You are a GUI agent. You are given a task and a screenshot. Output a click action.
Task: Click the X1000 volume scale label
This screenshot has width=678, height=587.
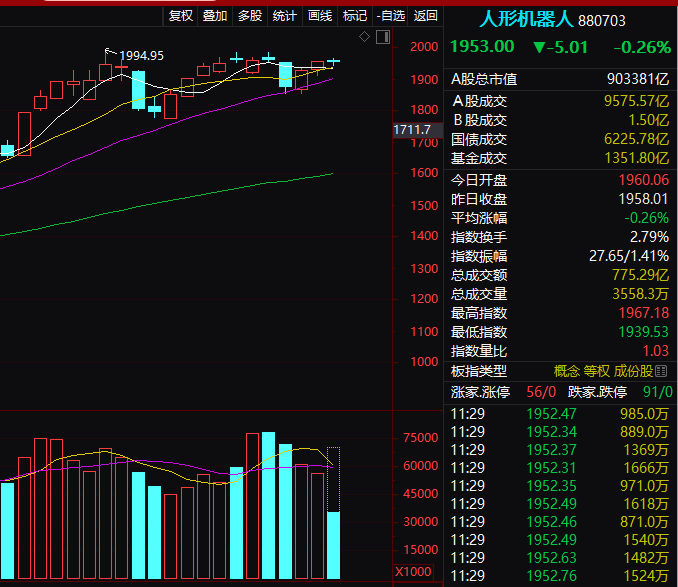[413, 571]
